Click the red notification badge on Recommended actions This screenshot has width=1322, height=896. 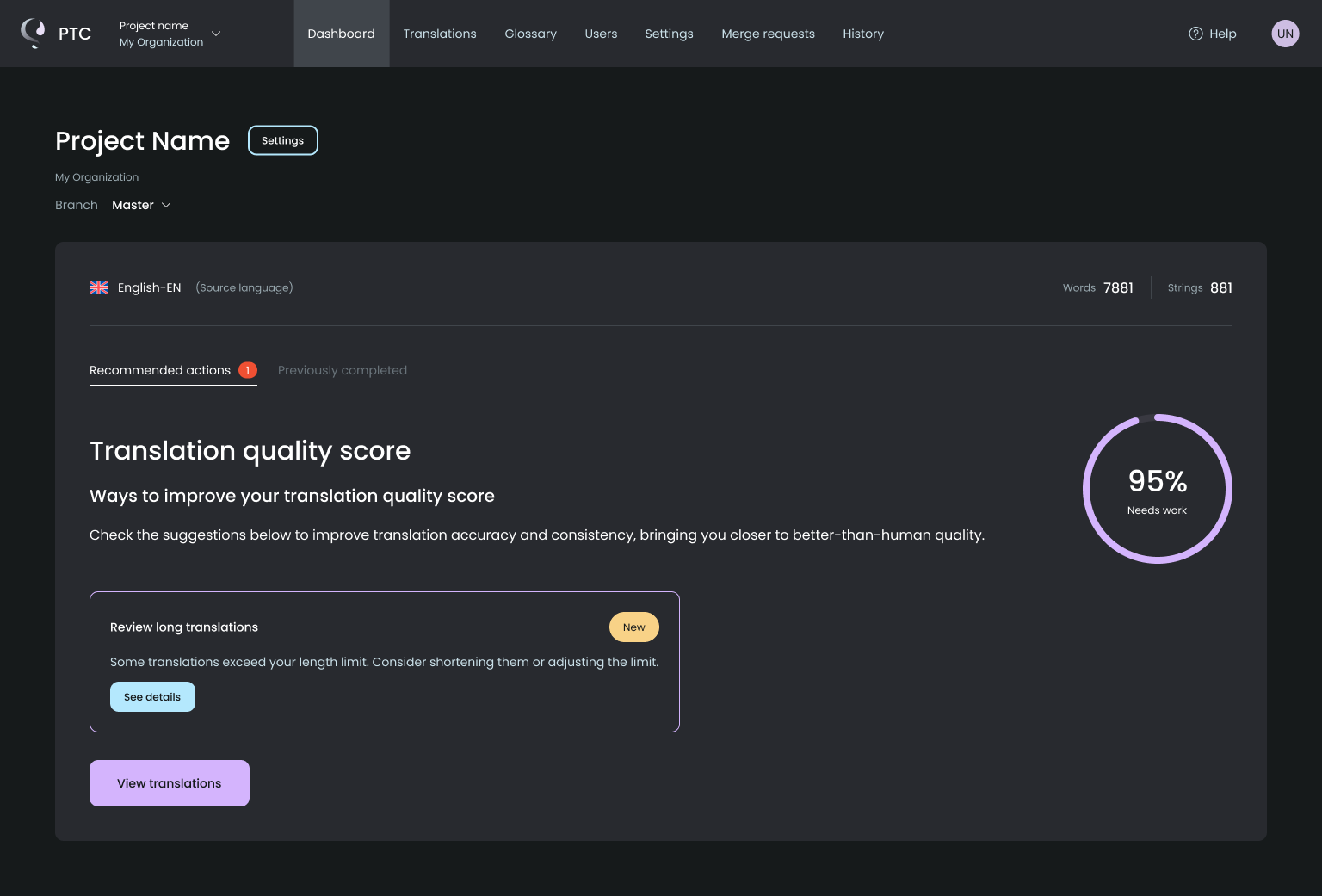[248, 370]
